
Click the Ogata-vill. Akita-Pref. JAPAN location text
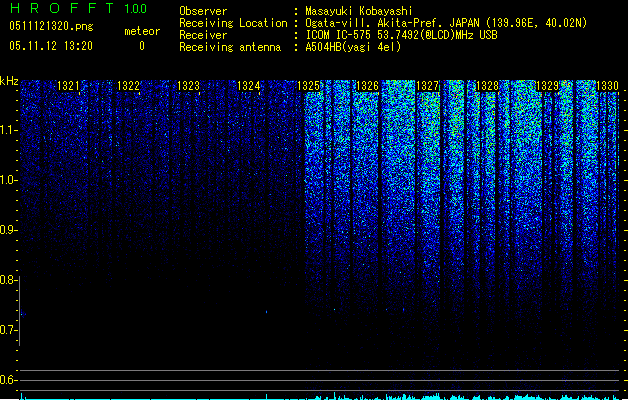446,23
